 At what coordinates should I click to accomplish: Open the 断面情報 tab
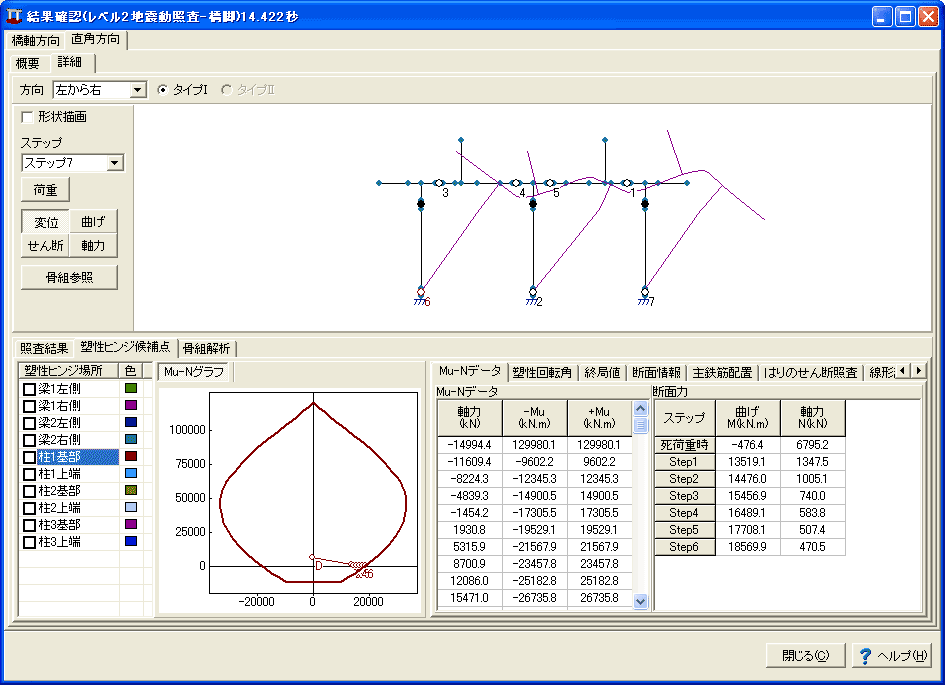[x=656, y=373]
